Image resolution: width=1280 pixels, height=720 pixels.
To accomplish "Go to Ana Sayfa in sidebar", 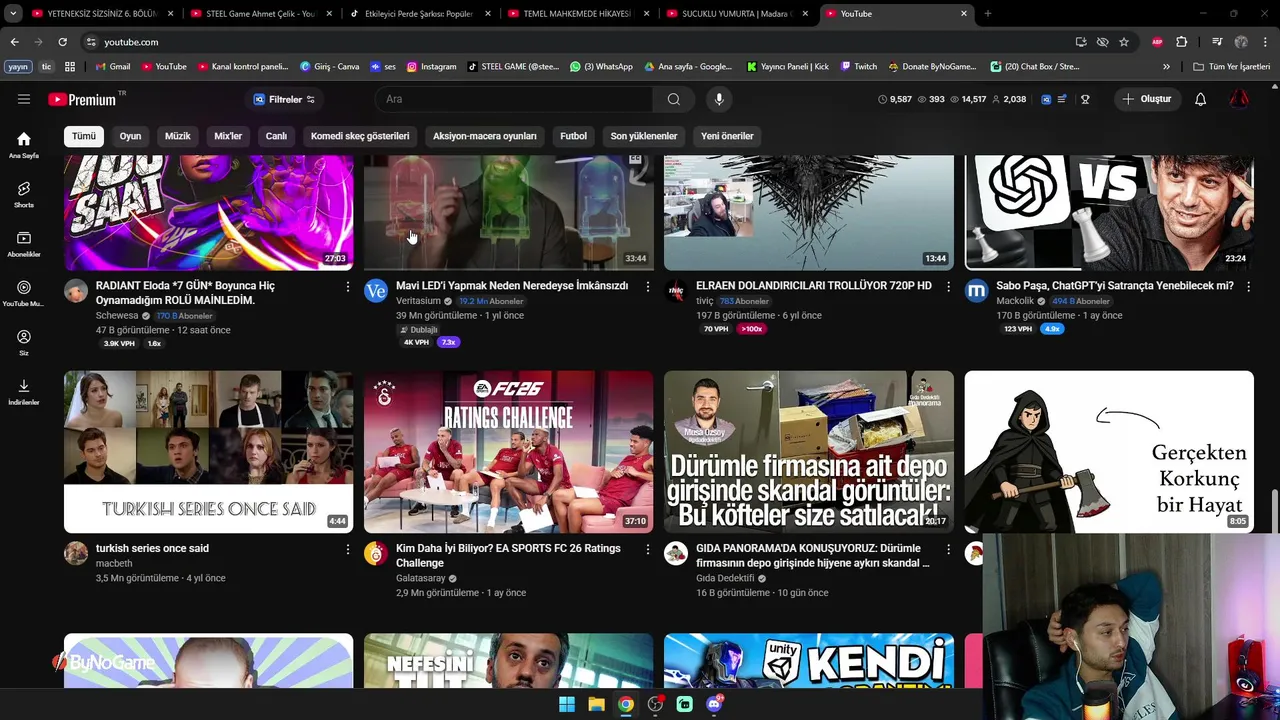I will pyautogui.click(x=24, y=145).
